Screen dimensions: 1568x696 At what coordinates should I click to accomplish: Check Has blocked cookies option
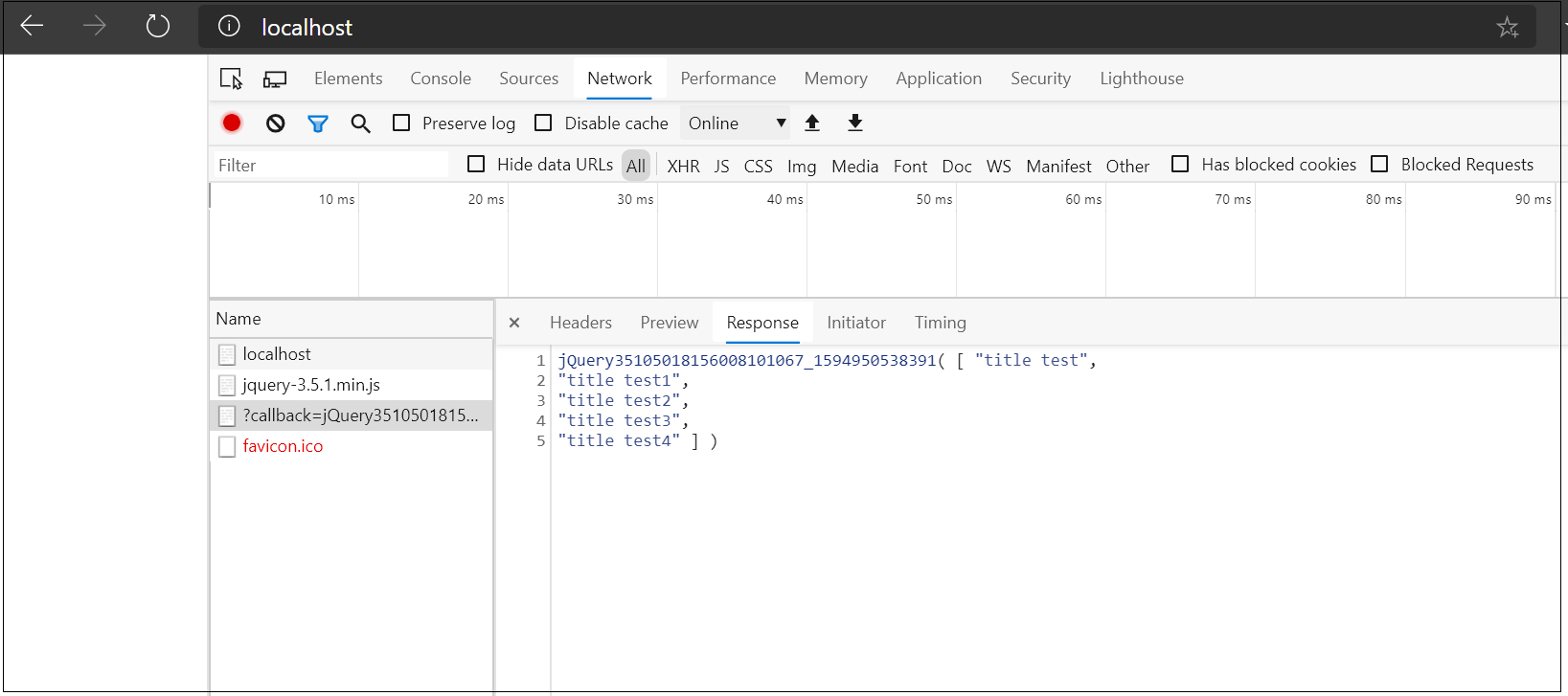(x=1180, y=164)
